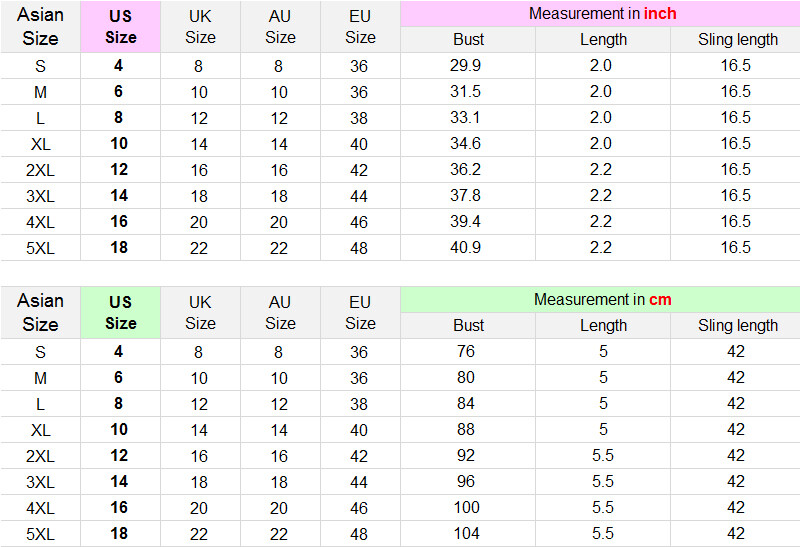Select US size 10 in inch table

pos(119,143)
